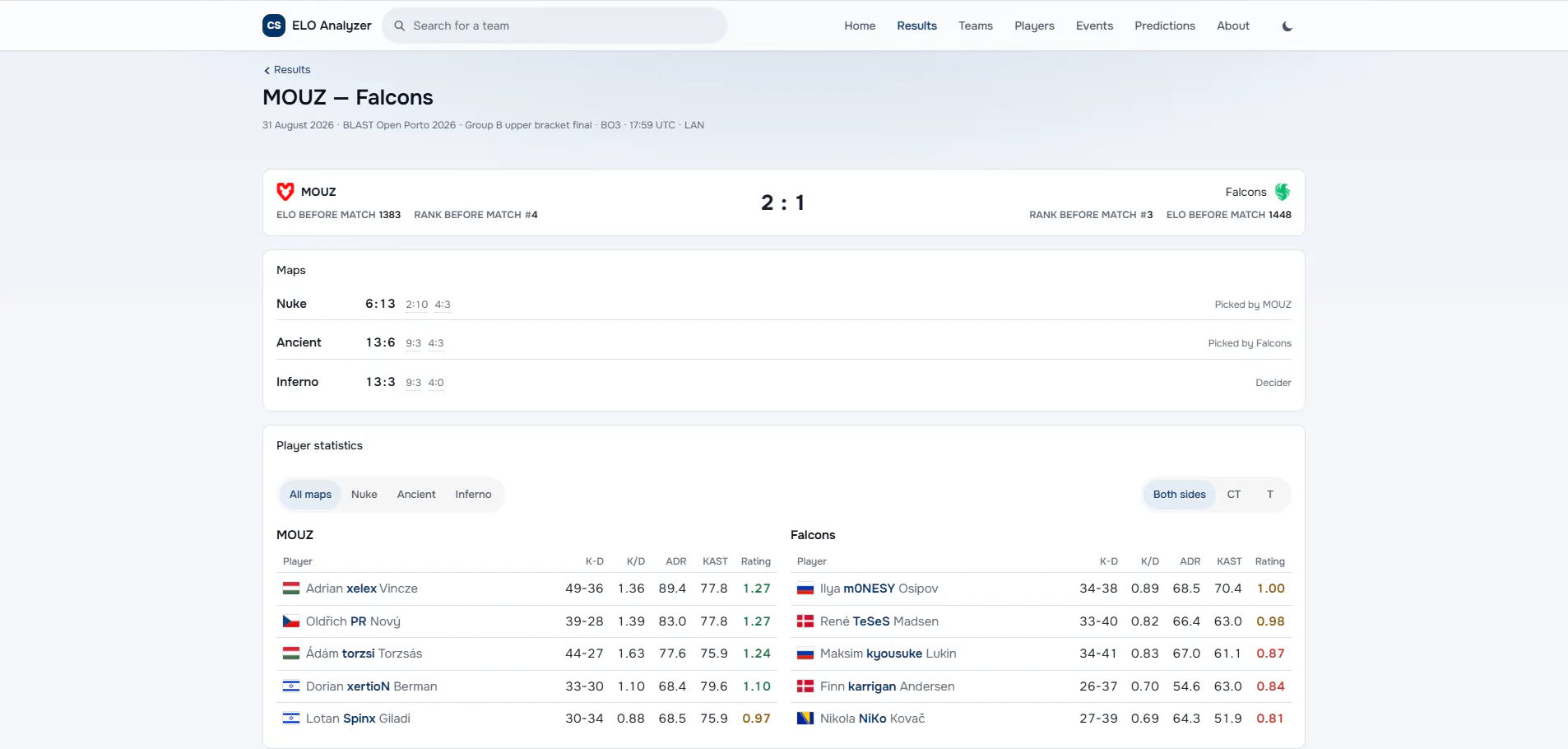Click Hungarian flag beside torzsi
1568x749 pixels.
pos(291,654)
